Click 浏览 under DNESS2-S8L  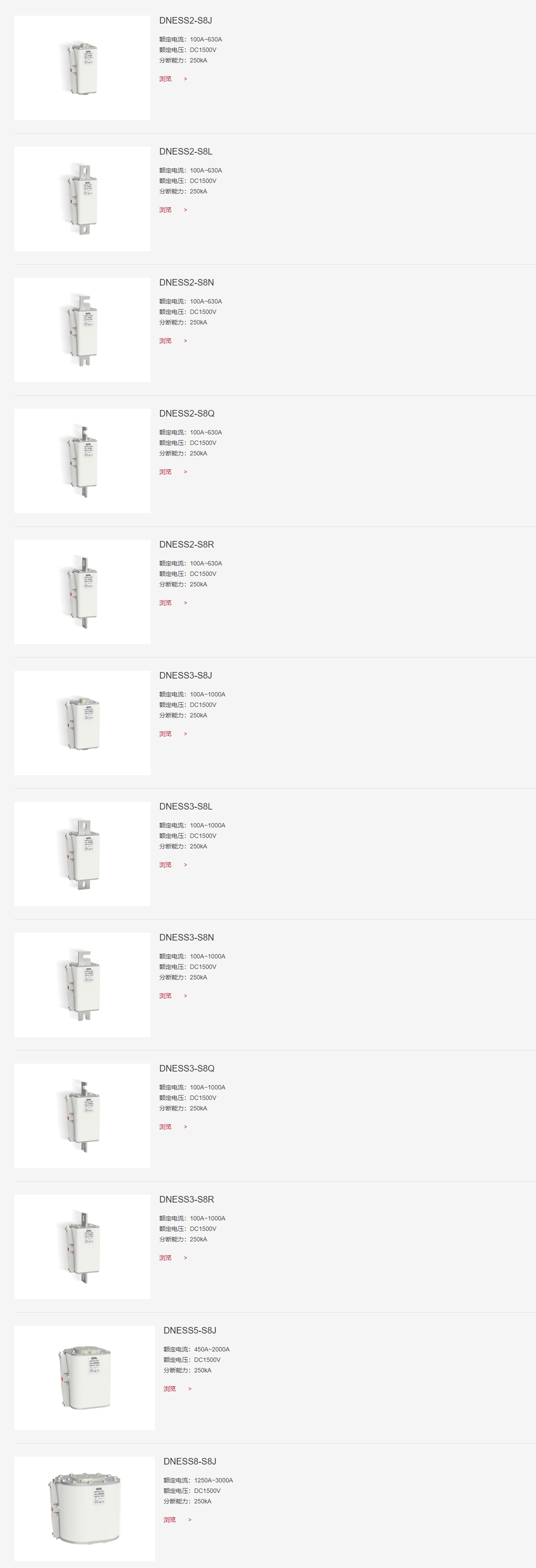pyautogui.click(x=165, y=210)
